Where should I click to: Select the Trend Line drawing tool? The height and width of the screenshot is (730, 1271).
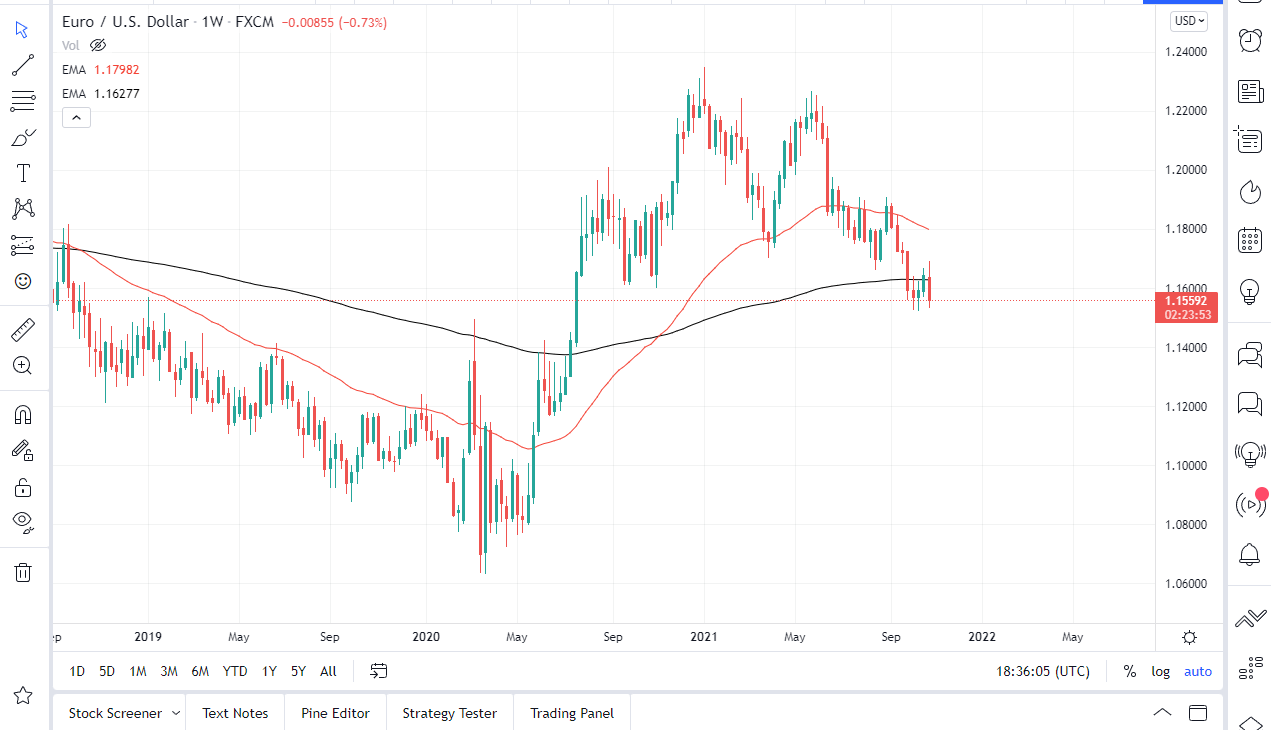coord(22,65)
